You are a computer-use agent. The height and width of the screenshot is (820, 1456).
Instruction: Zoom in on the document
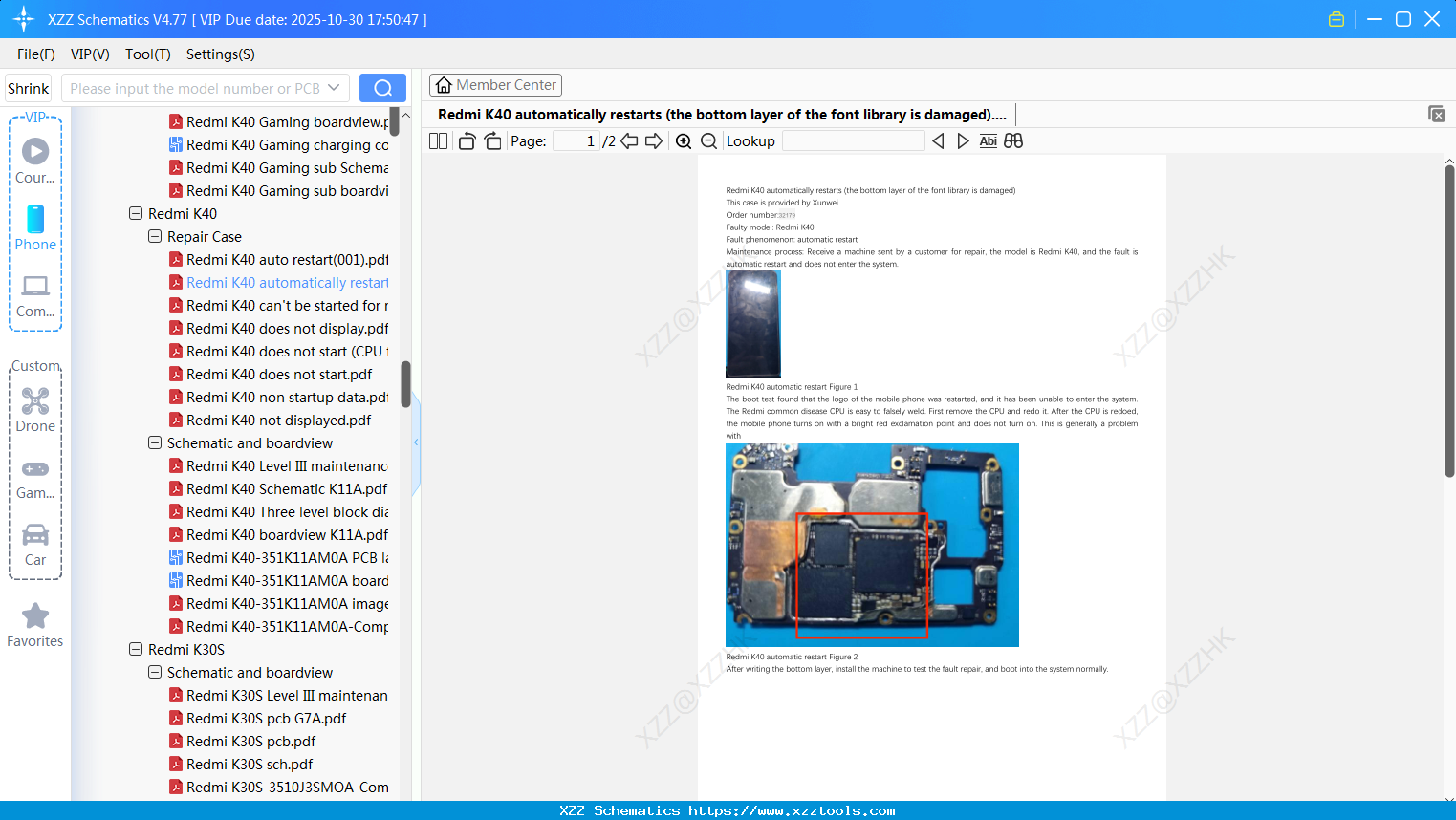[x=684, y=141]
